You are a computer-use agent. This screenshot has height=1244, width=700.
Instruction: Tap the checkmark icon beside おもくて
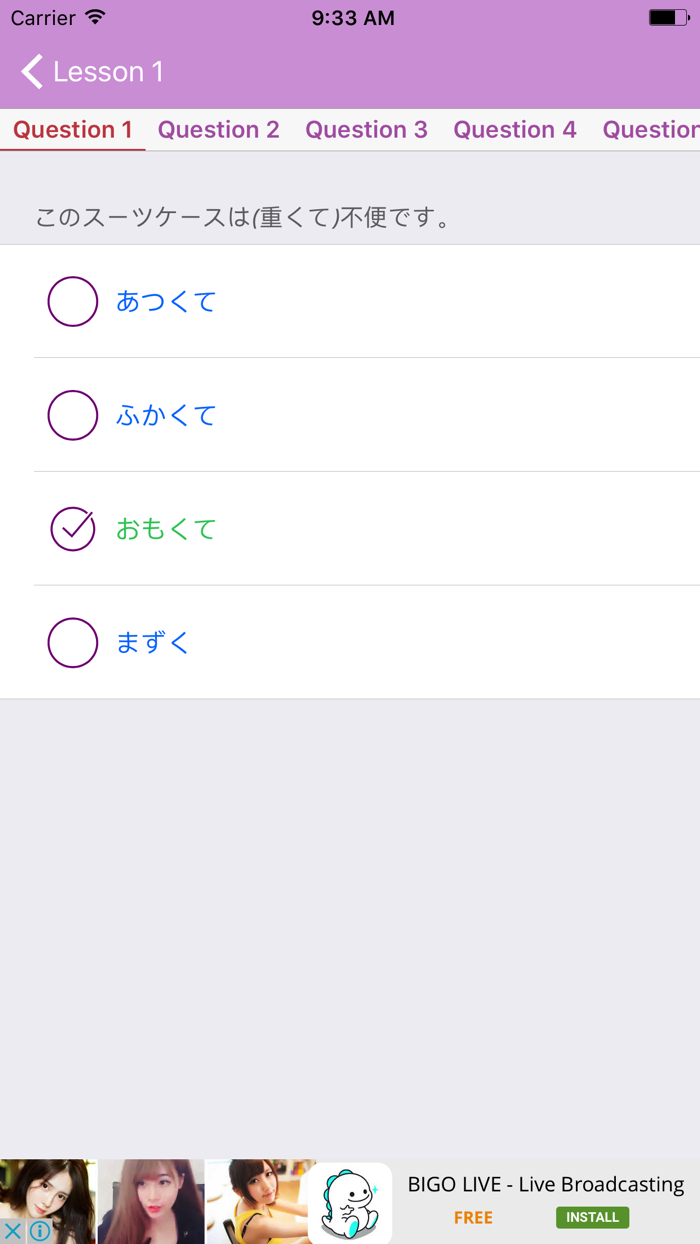pos(72,528)
